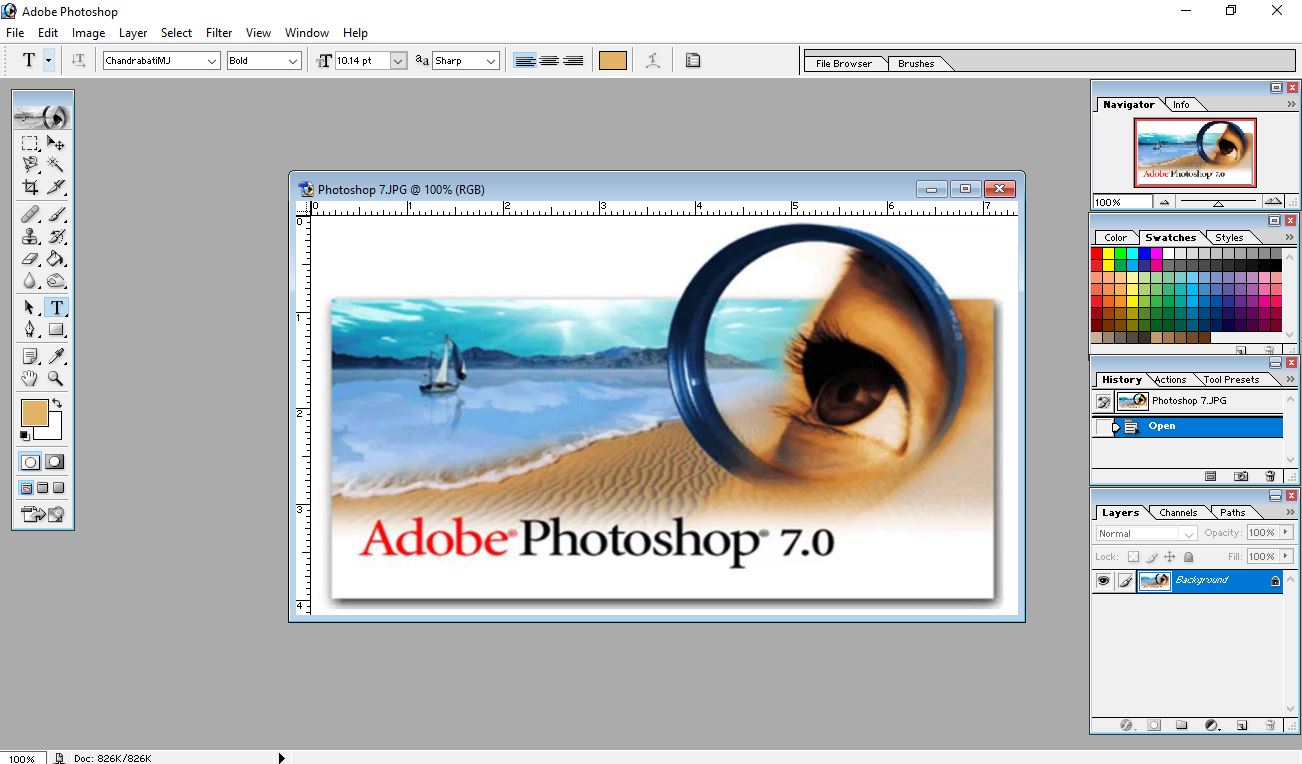Image resolution: width=1302 pixels, height=764 pixels.
Task: Open the Layers panel flyout menu arrow
Action: tap(1288, 513)
